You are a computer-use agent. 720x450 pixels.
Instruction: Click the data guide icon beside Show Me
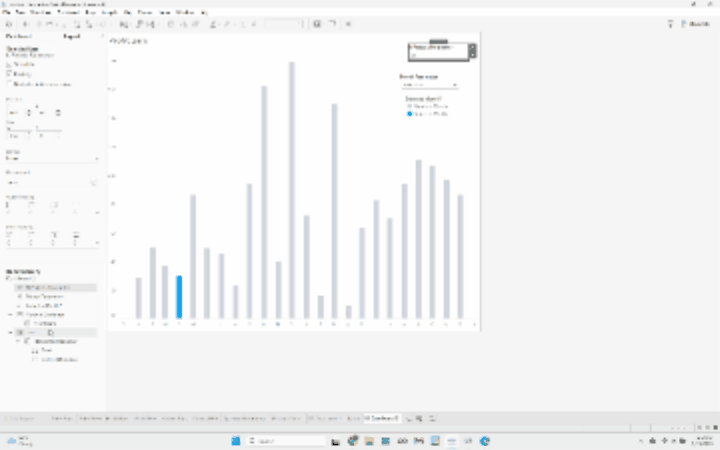click(x=670, y=24)
